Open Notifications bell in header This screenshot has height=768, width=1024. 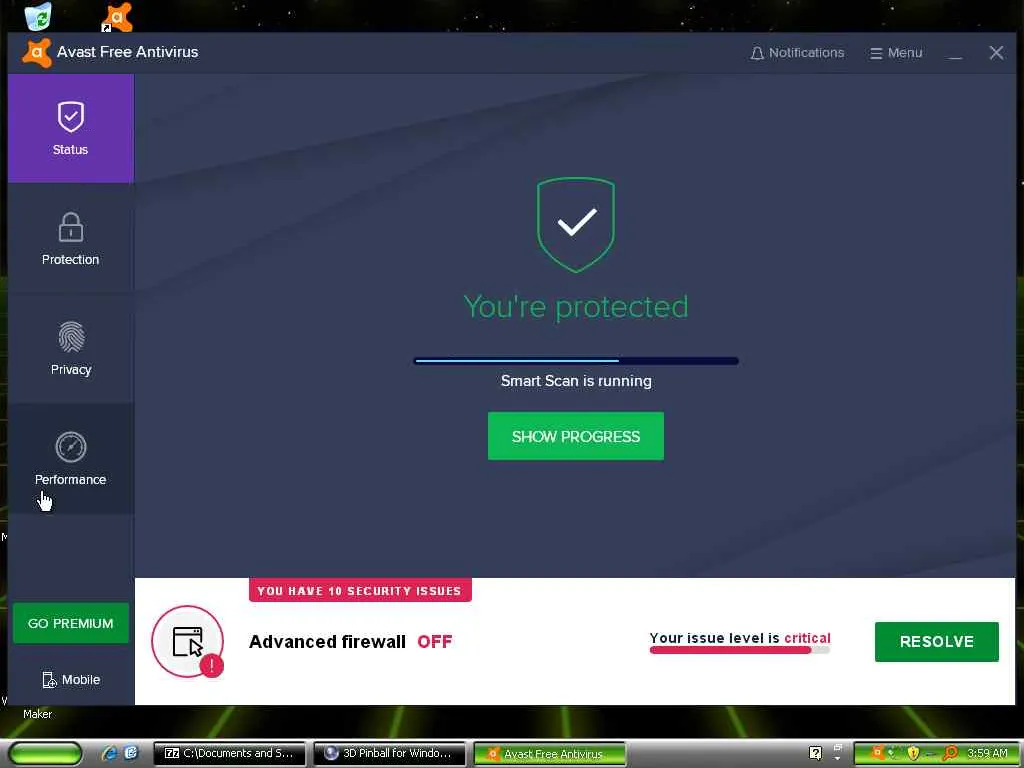tap(797, 53)
